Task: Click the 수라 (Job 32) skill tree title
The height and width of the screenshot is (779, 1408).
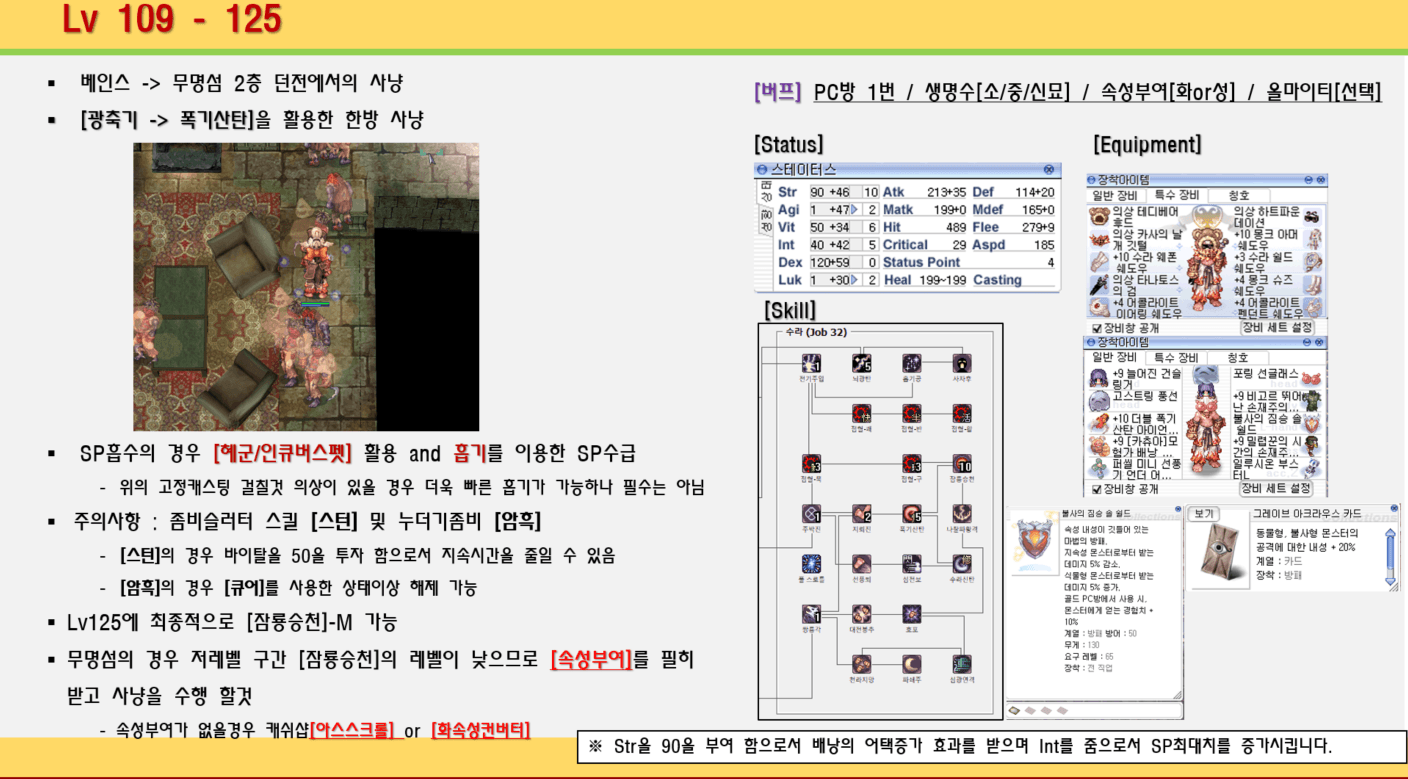Action: tap(818, 332)
